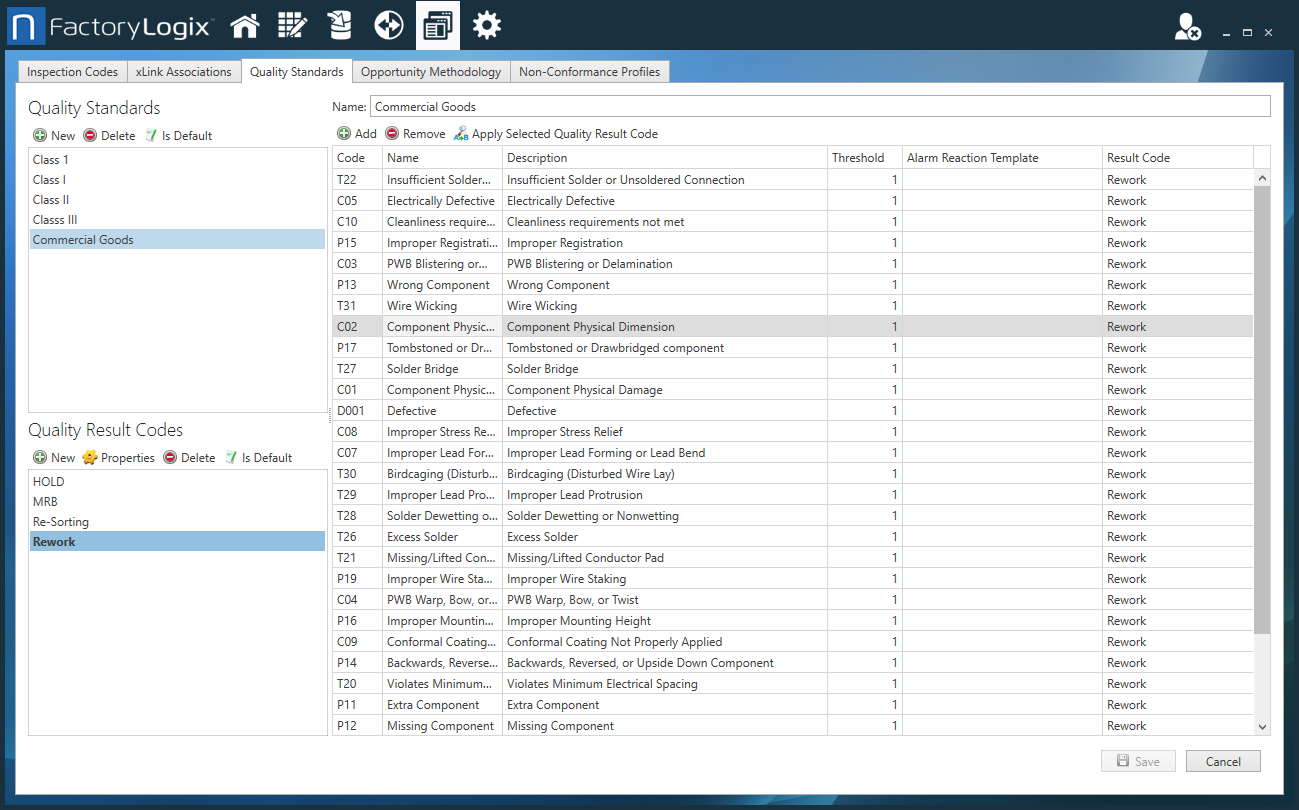Click the database stack icon in header
Viewport: 1299px width, 810px height.
340,26
